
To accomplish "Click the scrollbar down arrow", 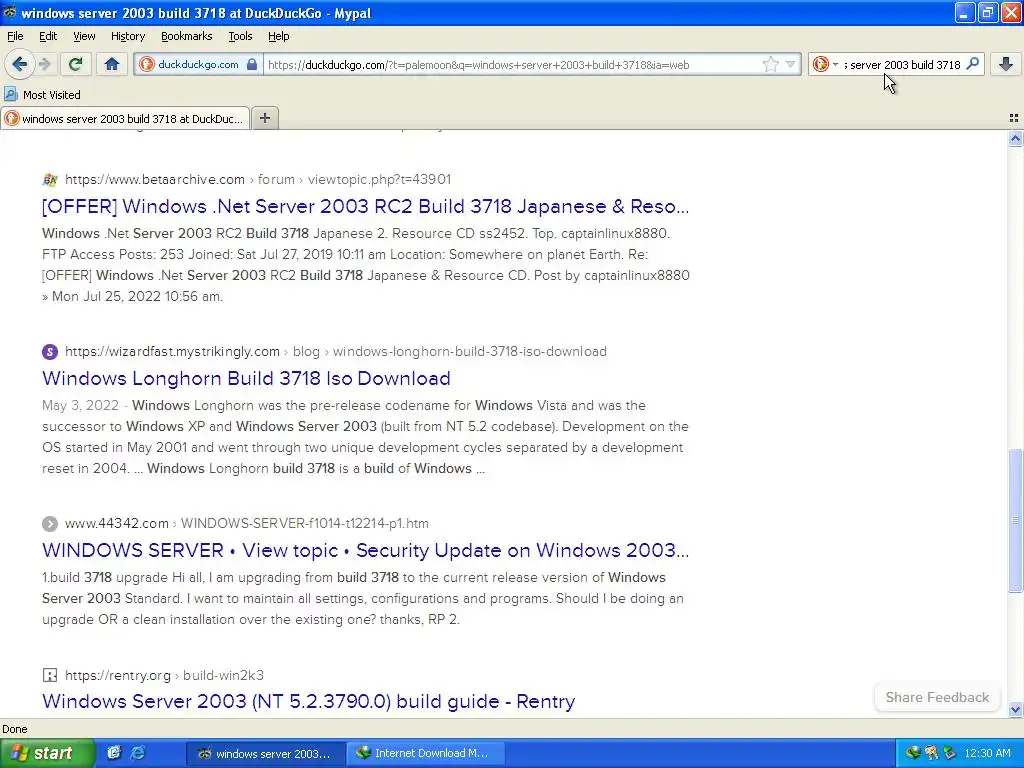I will point(1015,709).
